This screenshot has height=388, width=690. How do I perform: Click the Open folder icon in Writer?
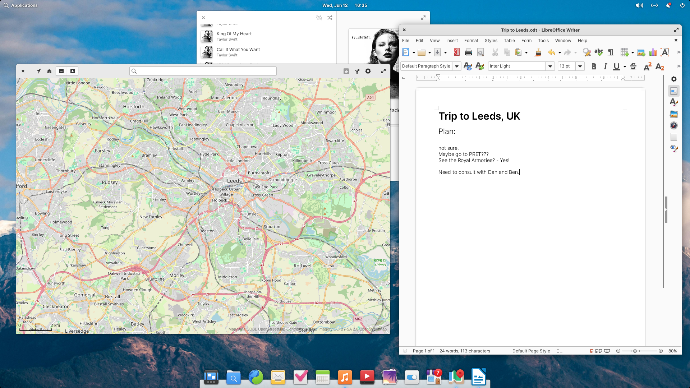422,52
